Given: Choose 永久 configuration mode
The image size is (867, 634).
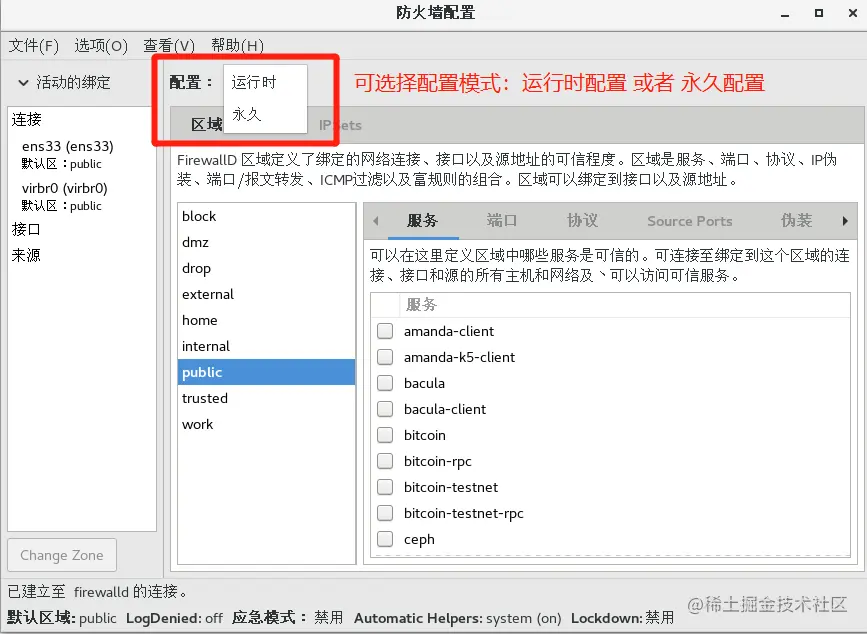Looking at the screenshot, I should (x=265, y=114).
